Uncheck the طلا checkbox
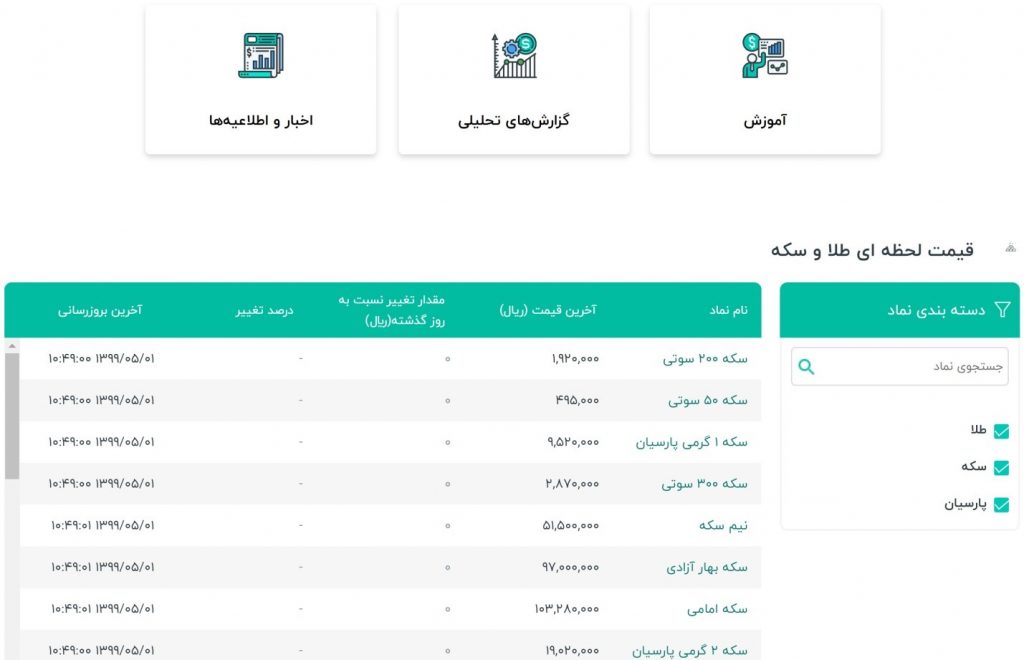Screen dimensions: 1024x660 point(1001,431)
